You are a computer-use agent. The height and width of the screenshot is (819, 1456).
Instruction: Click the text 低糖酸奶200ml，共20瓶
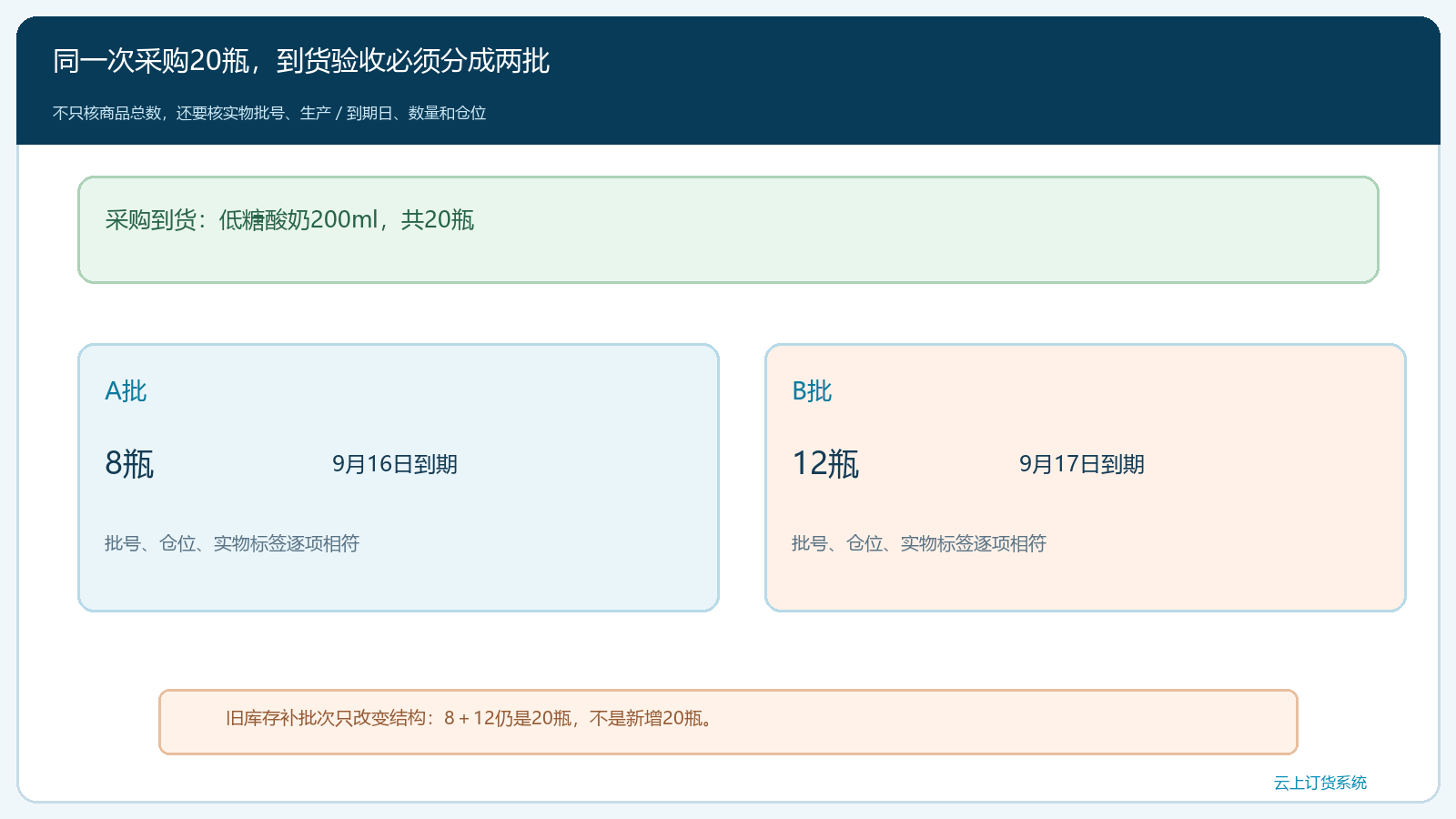[x=346, y=220]
